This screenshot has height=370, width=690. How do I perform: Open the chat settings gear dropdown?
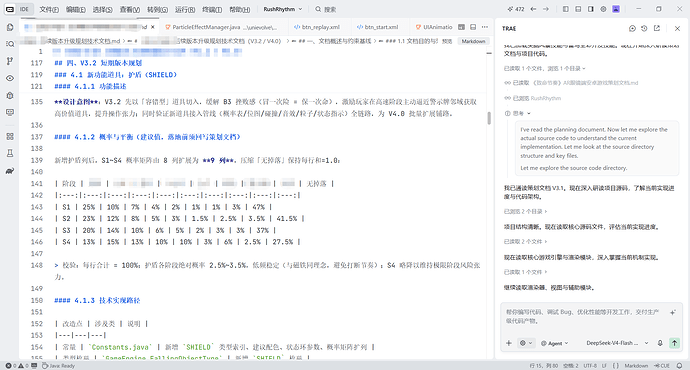tap(525, 343)
